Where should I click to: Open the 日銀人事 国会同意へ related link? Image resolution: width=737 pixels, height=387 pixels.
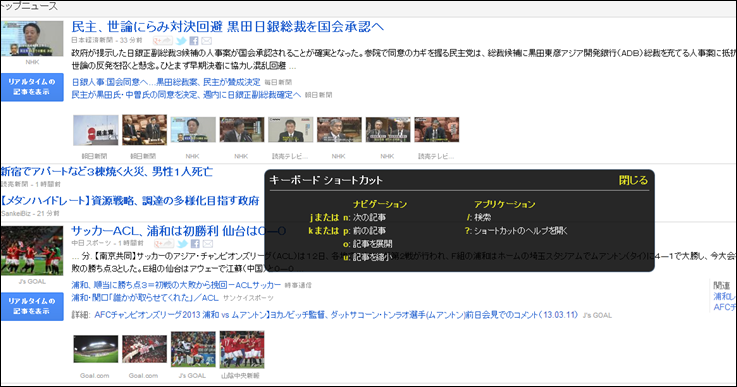(166, 82)
